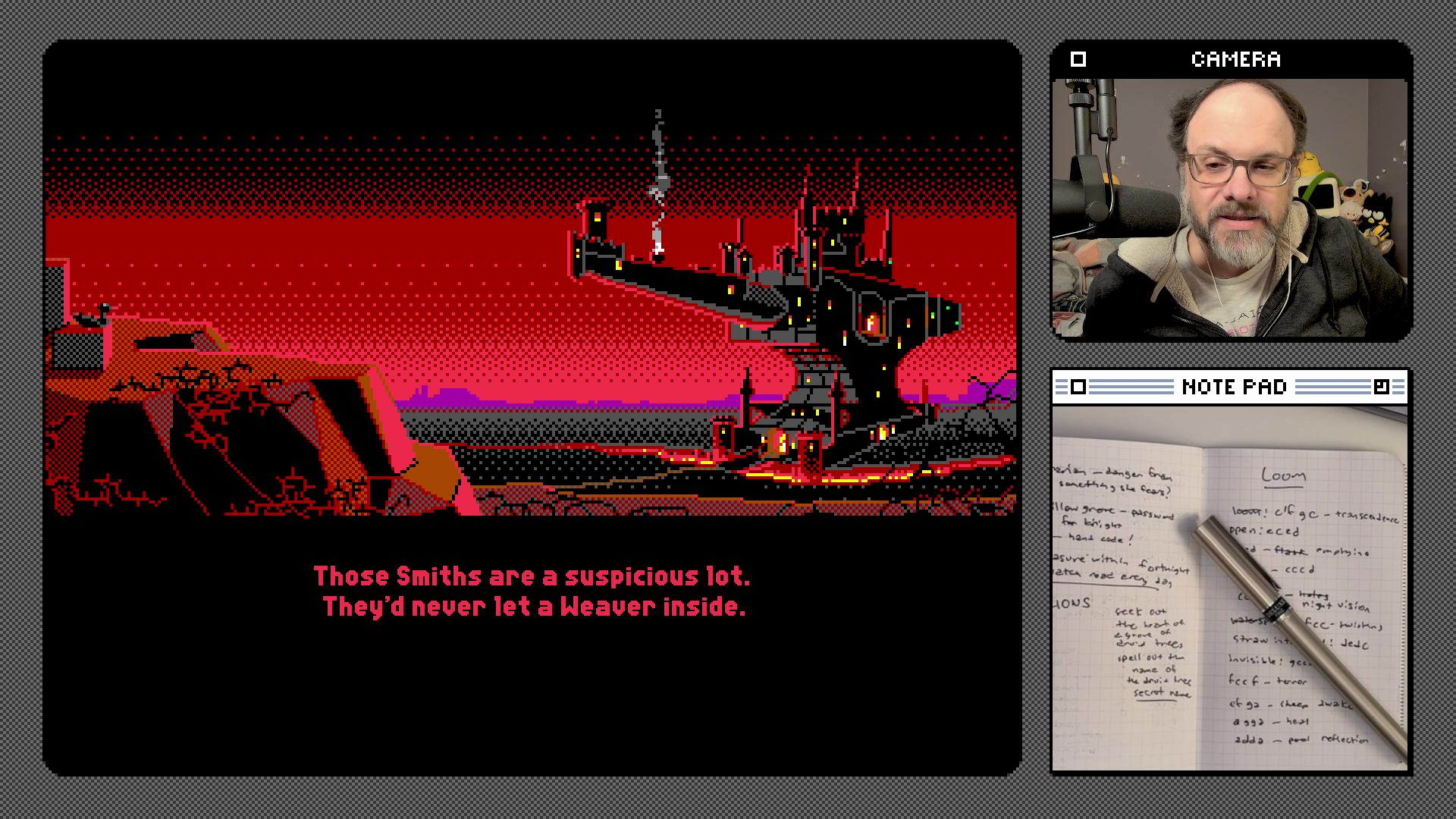Click the 'secret name' note on the notebook
This screenshot has height=819, width=1456.
point(1161,693)
